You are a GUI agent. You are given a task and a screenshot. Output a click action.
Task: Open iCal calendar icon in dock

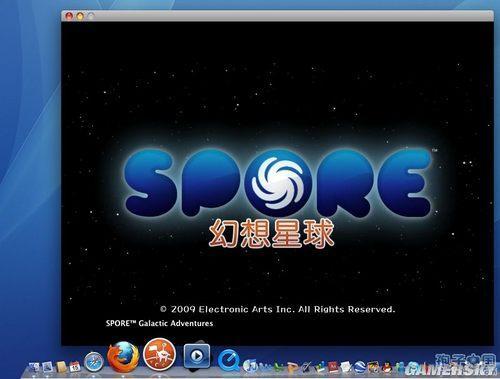tap(75, 366)
